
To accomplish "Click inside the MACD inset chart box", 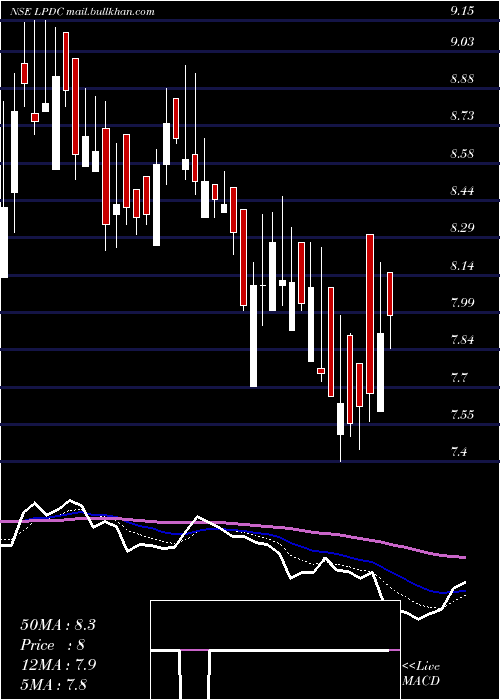I will pyautogui.click(x=275, y=650).
